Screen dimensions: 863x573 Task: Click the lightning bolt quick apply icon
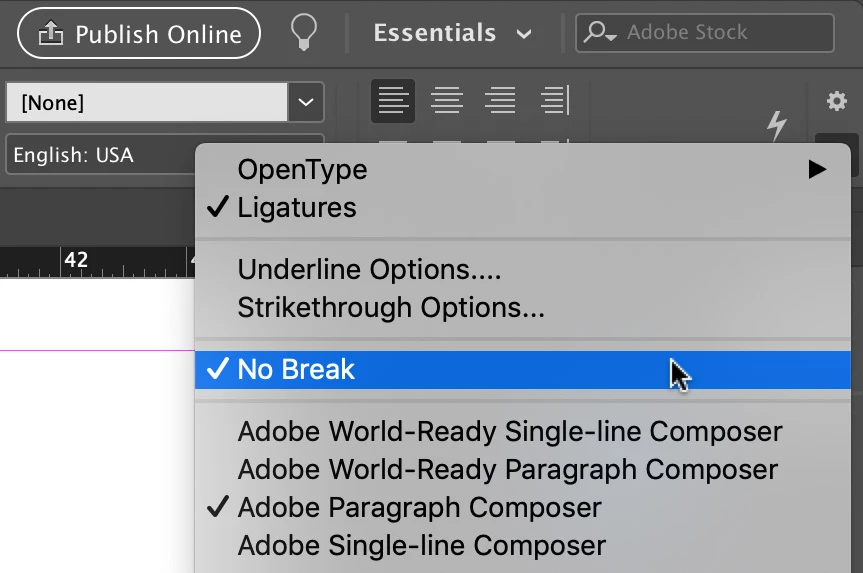tap(777, 126)
